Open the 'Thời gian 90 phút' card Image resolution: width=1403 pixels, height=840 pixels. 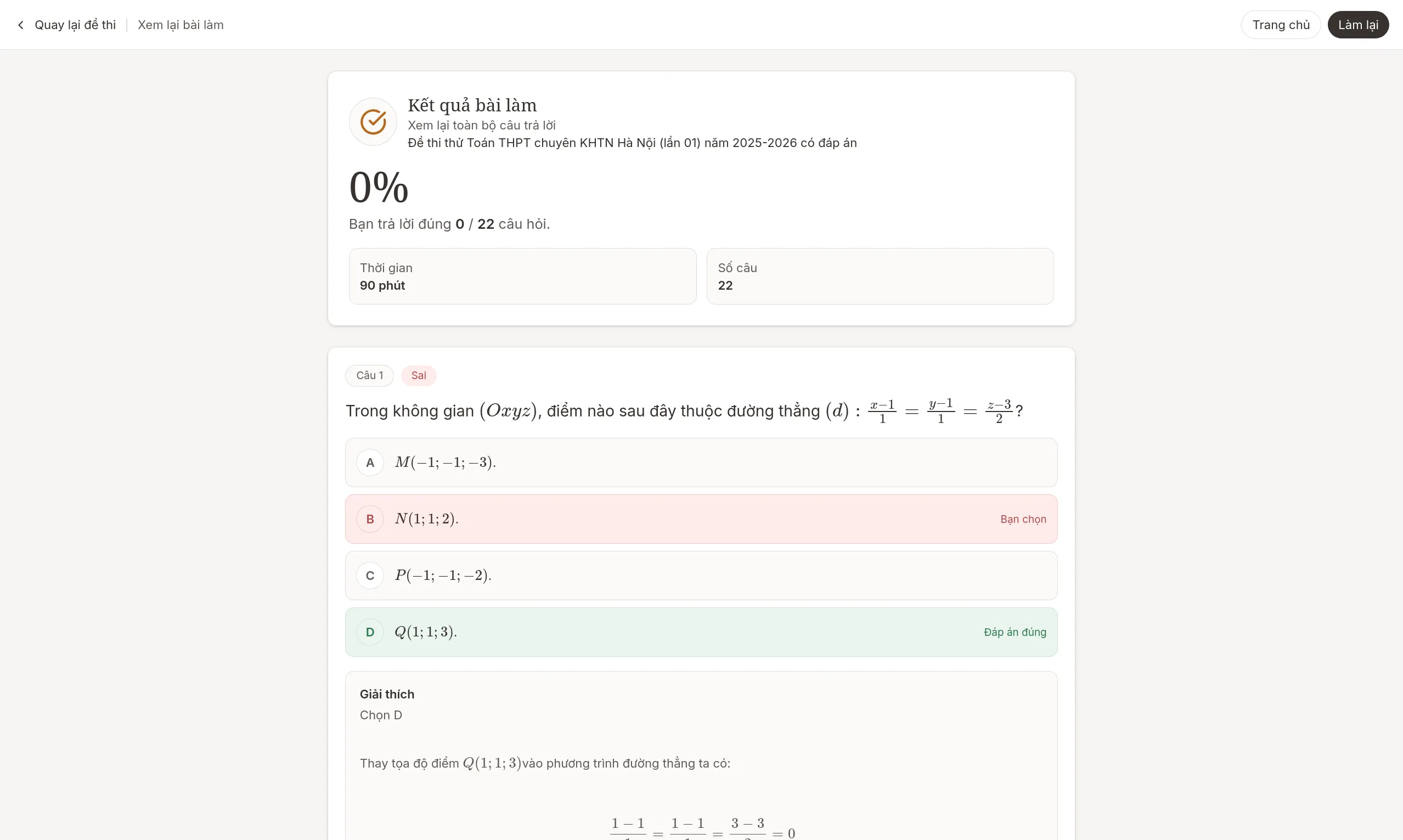(522, 276)
